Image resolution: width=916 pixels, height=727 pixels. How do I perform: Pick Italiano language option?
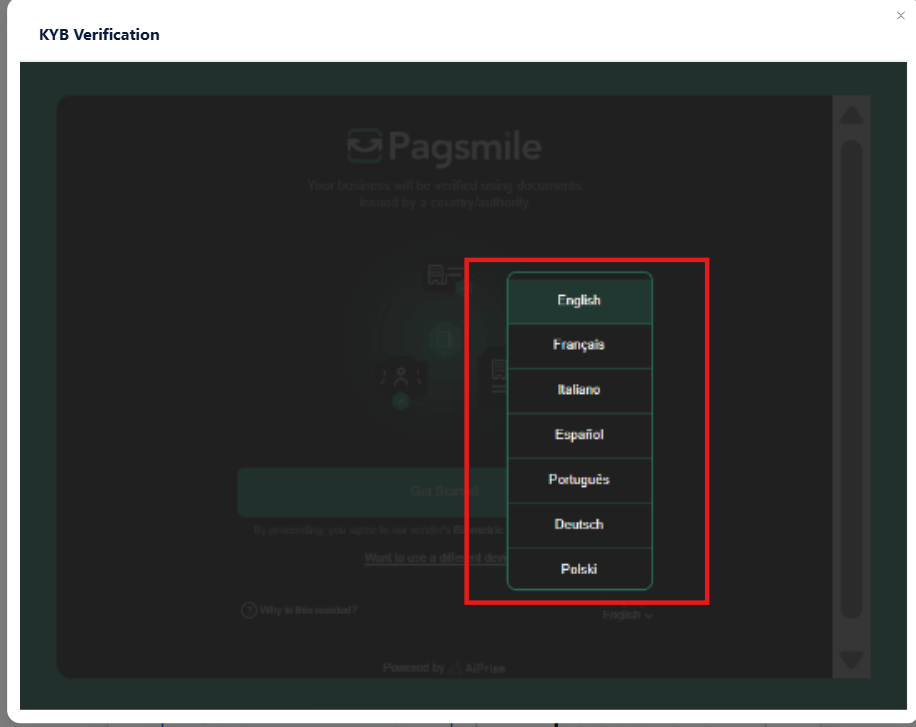click(580, 390)
